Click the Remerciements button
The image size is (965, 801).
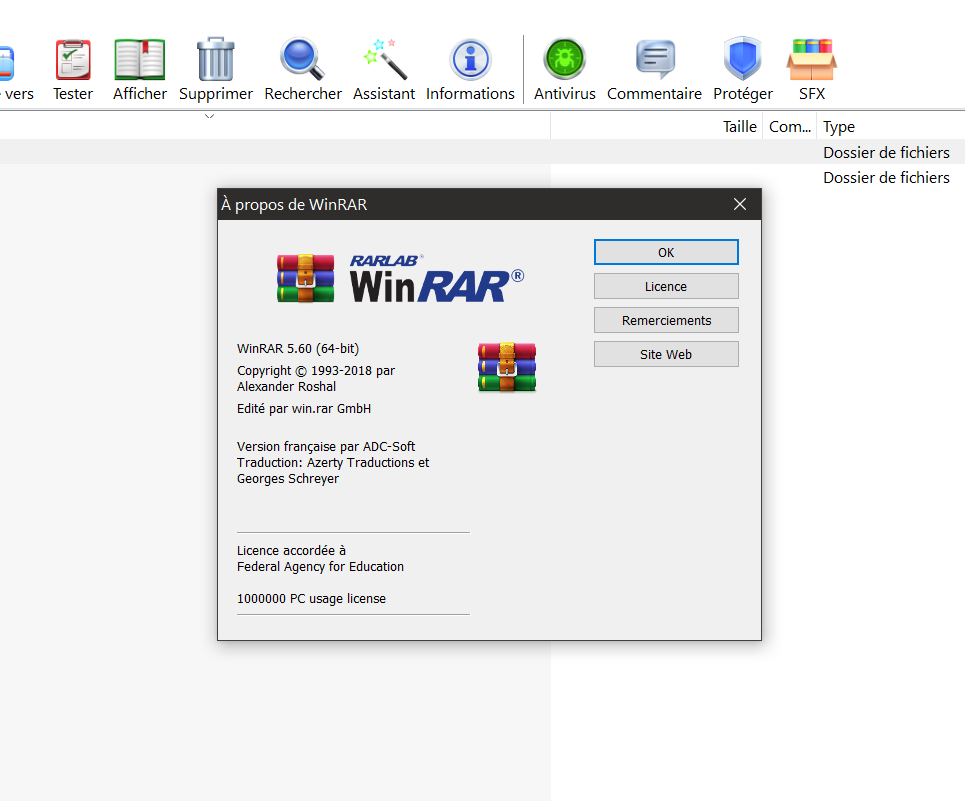(666, 320)
